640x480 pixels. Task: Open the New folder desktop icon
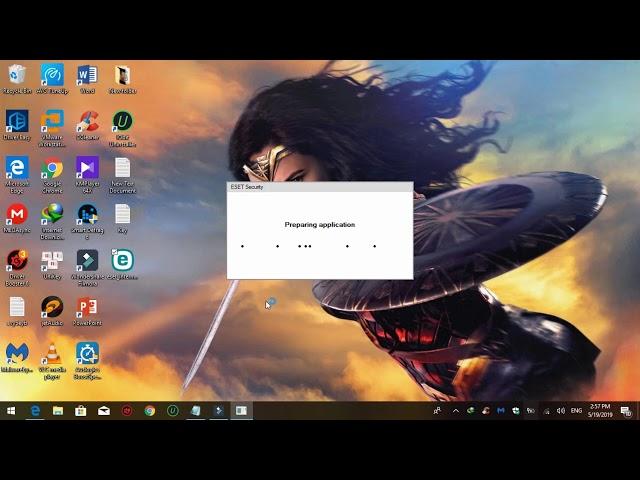[122, 79]
